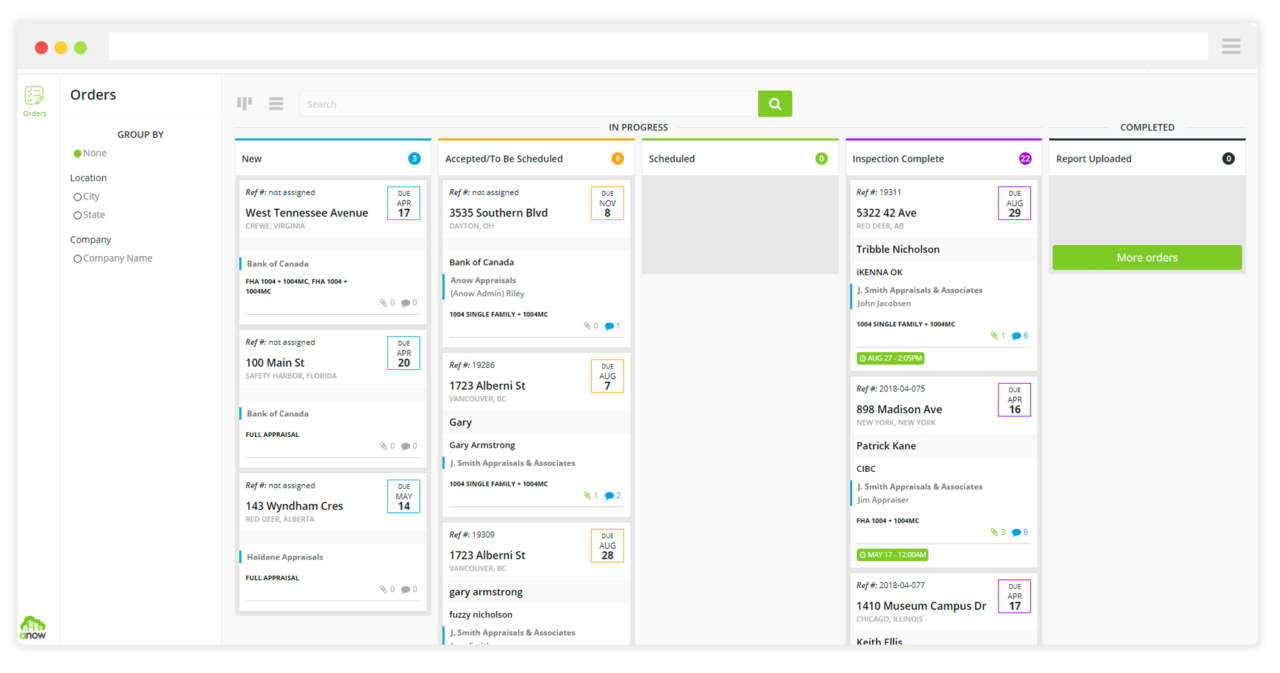1280x673 pixels.
Task: Open the browser hamburger menu icon
Action: tap(1231, 46)
